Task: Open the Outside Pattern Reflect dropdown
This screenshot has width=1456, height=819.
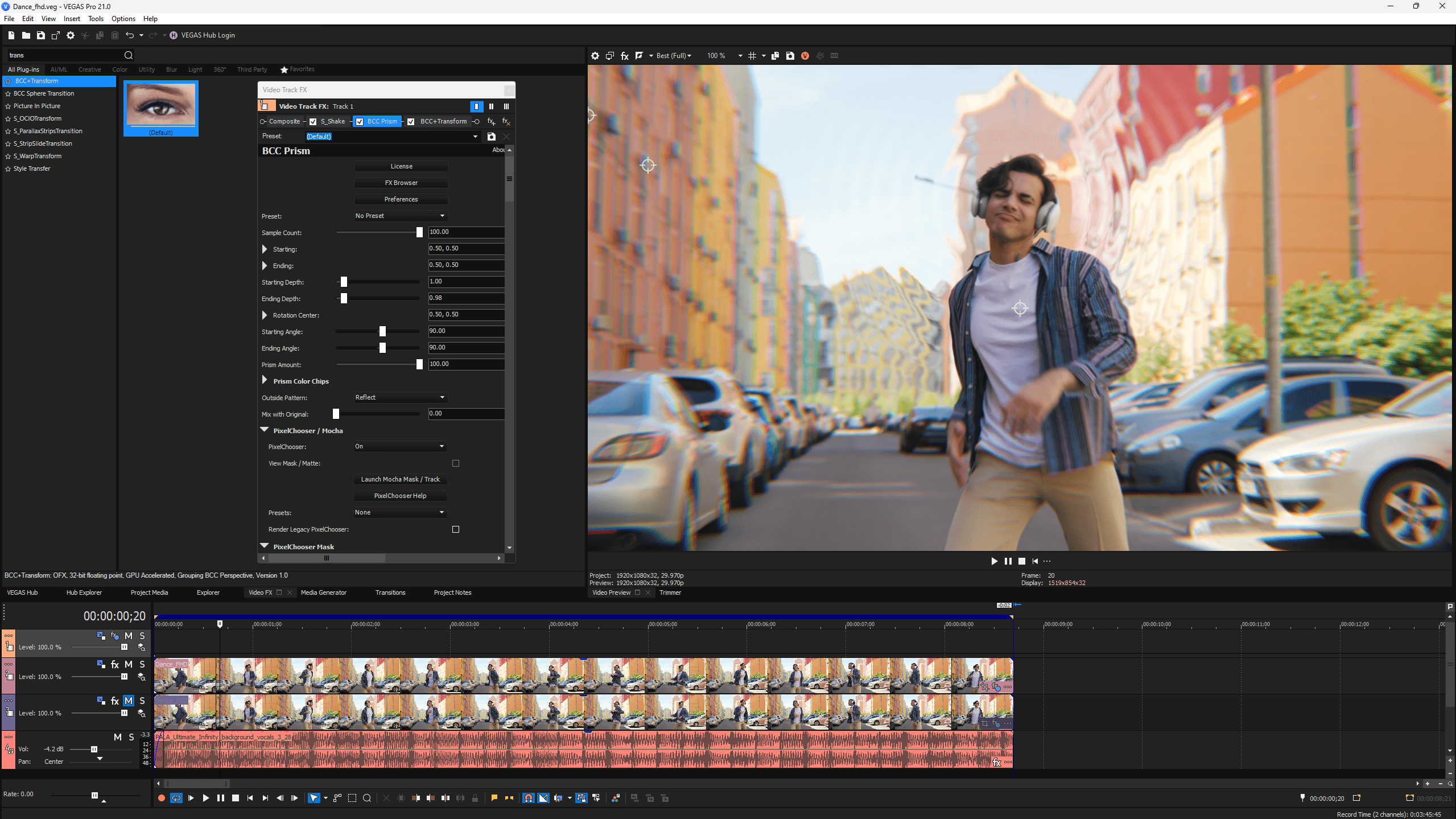Action: (400, 397)
